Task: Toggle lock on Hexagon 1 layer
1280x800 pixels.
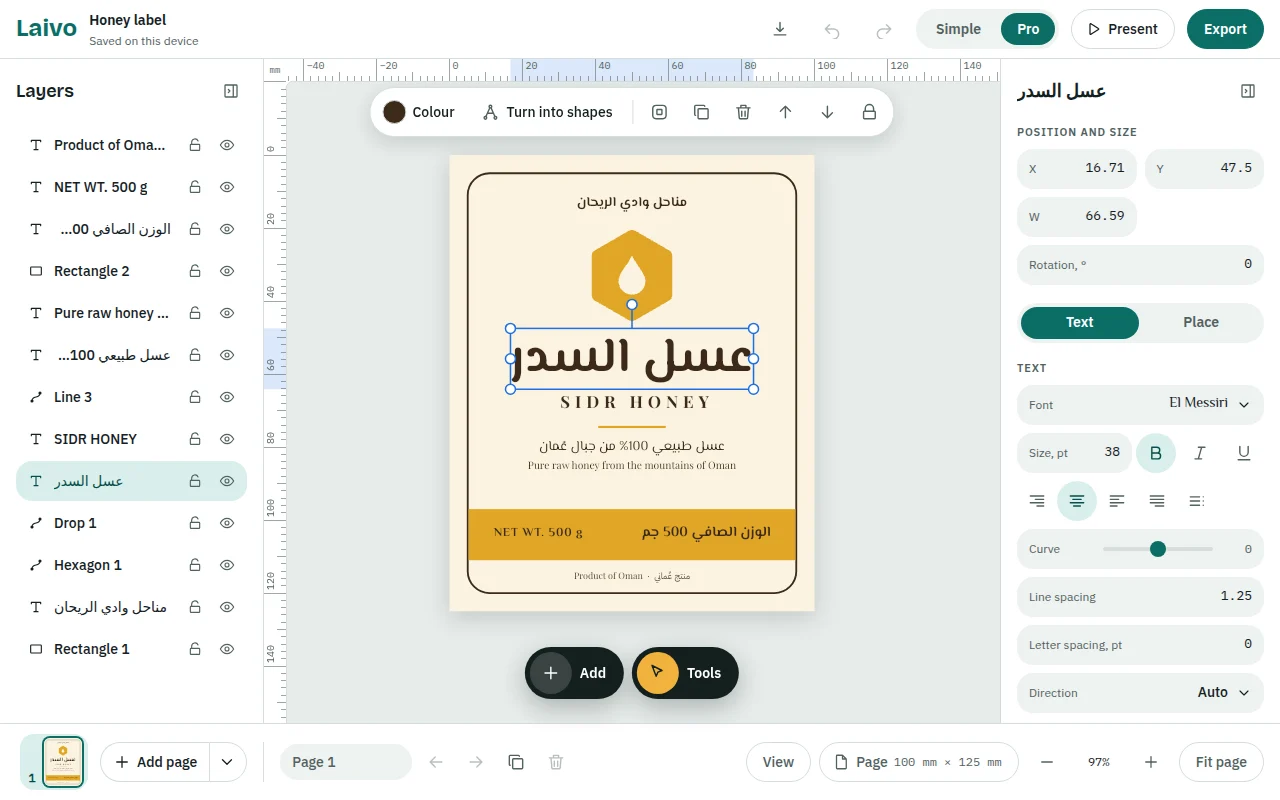Action: [x=195, y=565]
